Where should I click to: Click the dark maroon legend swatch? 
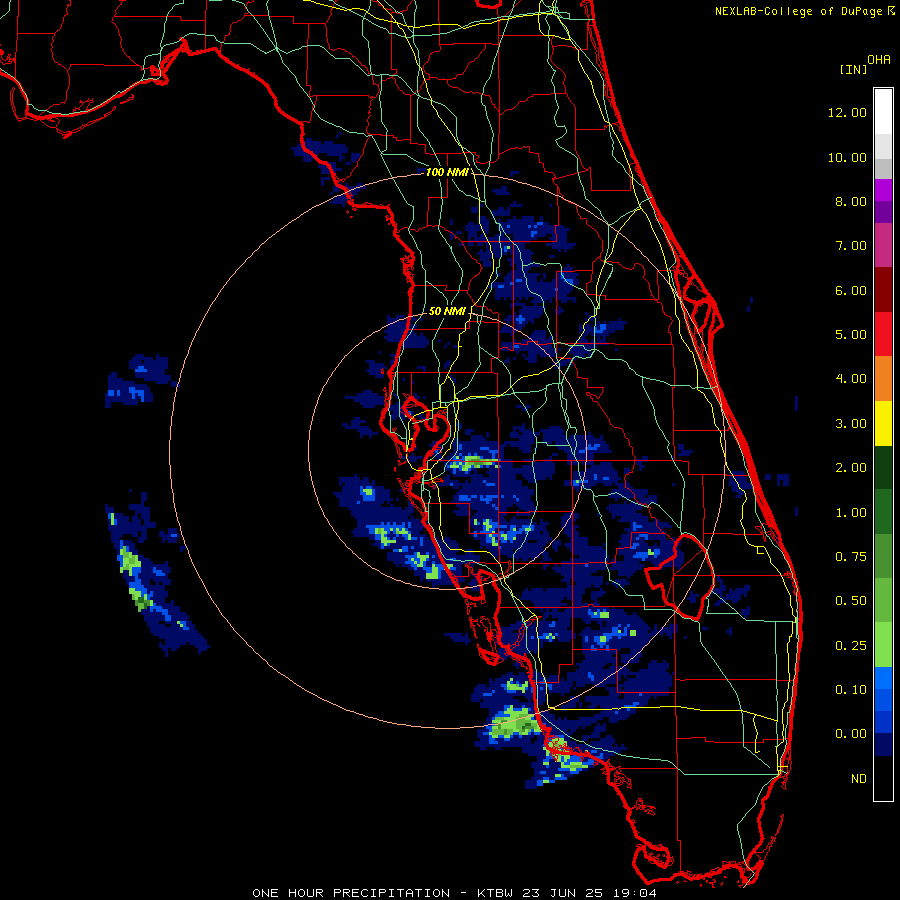click(883, 290)
